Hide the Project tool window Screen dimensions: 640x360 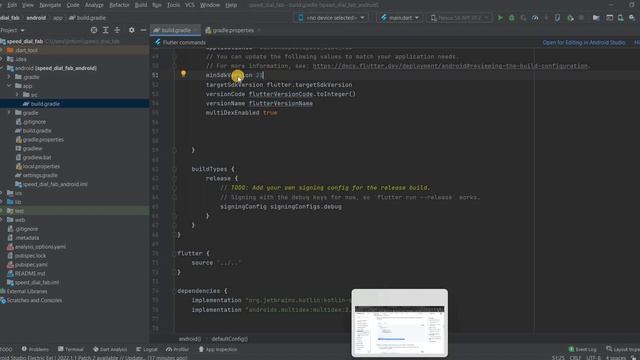[143, 30]
